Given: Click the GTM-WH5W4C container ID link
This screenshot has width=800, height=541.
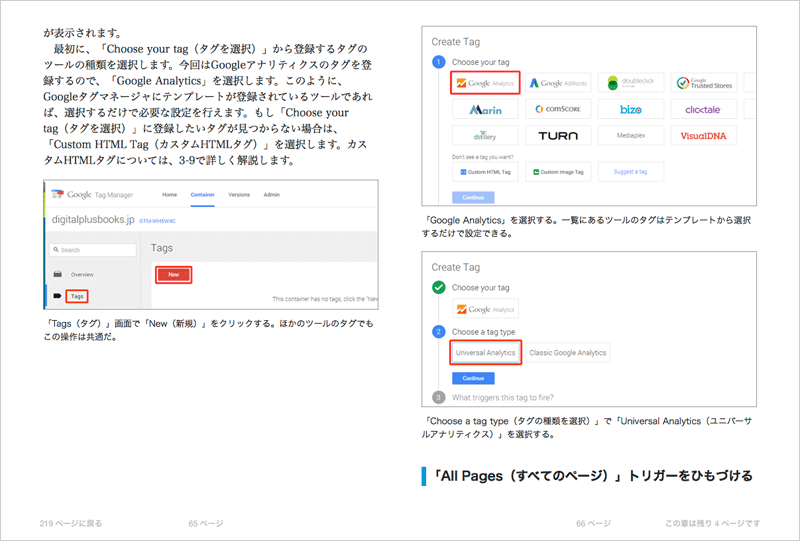Looking at the screenshot, I should coord(158,221).
